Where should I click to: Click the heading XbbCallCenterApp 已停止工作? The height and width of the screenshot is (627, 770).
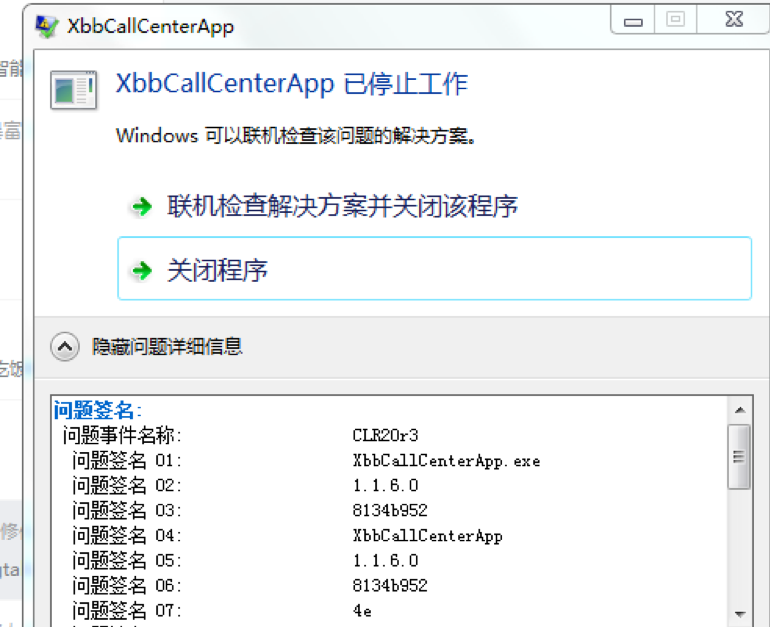point(291,84)
